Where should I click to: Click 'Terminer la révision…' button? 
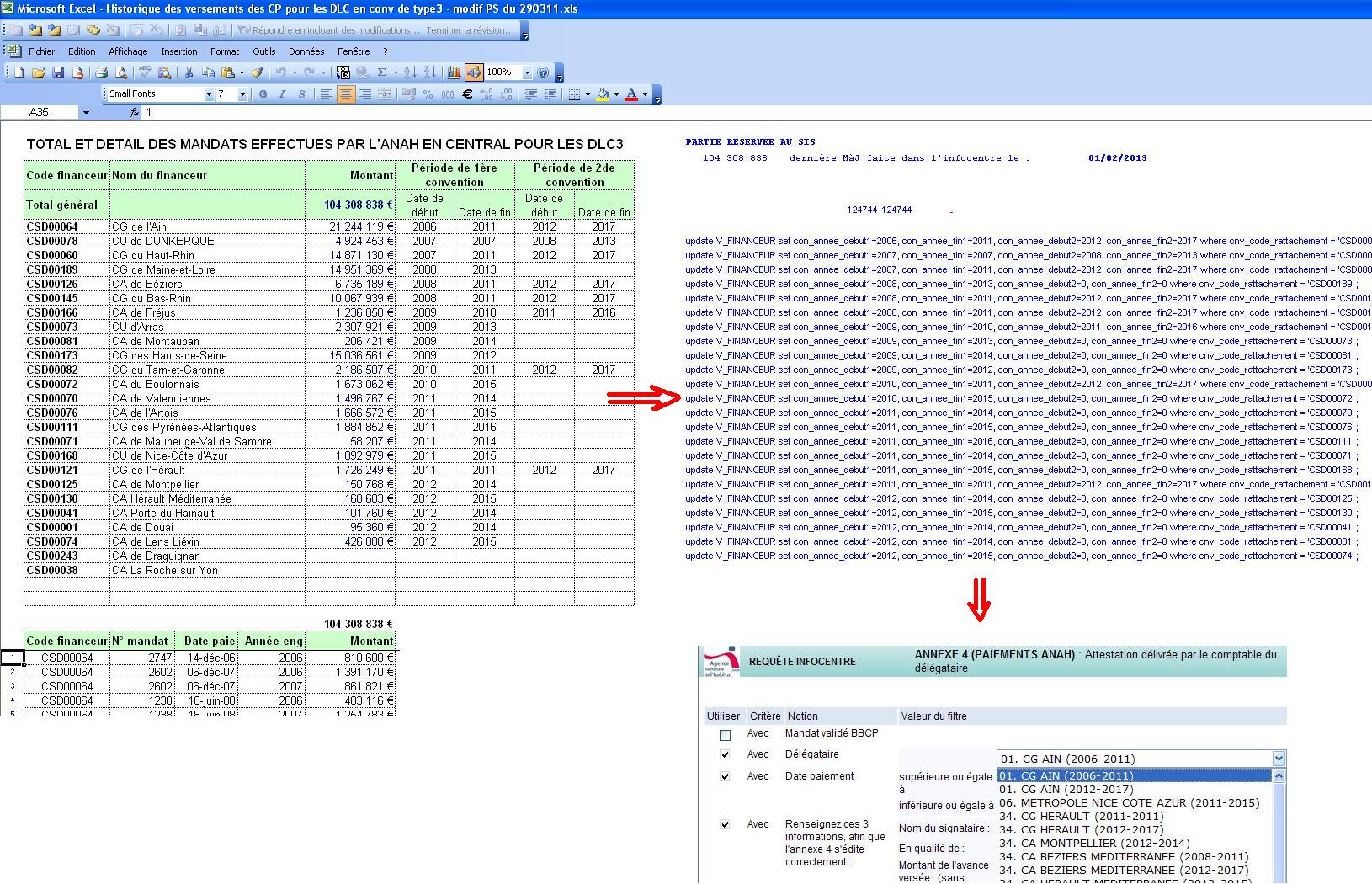pos(471,30)
